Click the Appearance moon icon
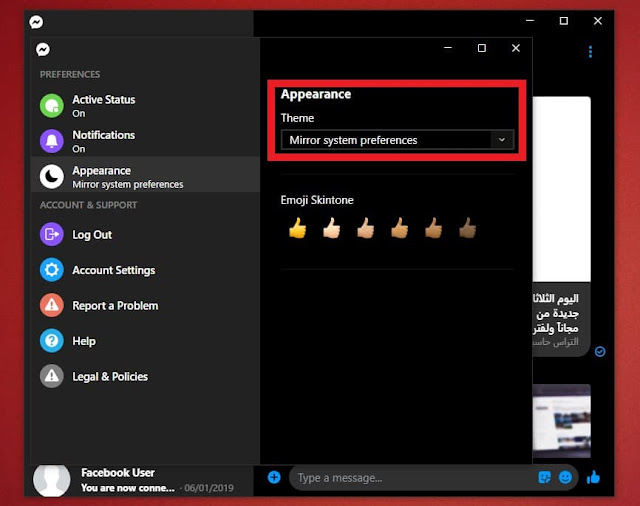Viewport: 640px width, 506px height. 52,177
